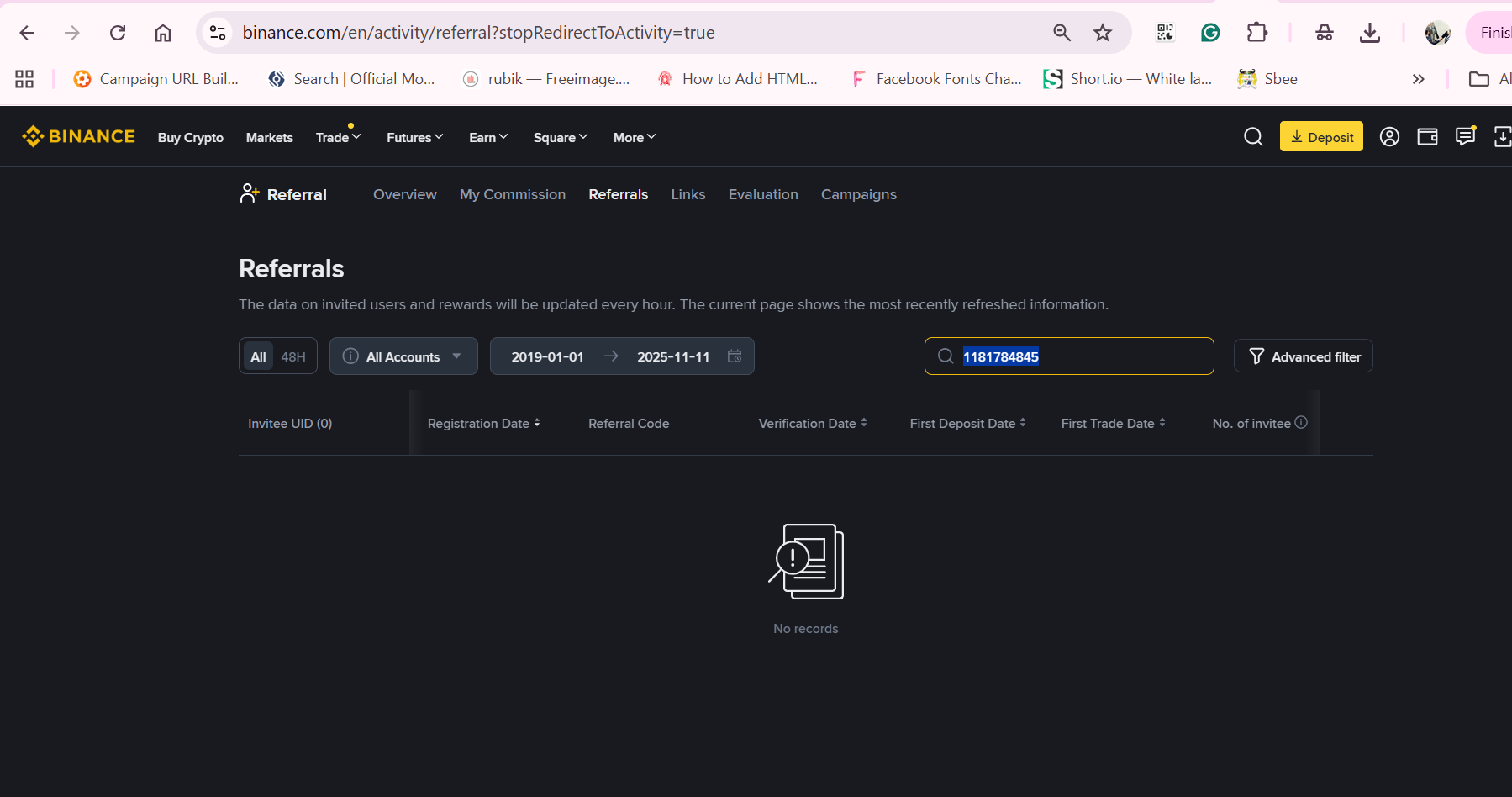
Task: Open the QR code extension icon
Action: coord(1165,33)
